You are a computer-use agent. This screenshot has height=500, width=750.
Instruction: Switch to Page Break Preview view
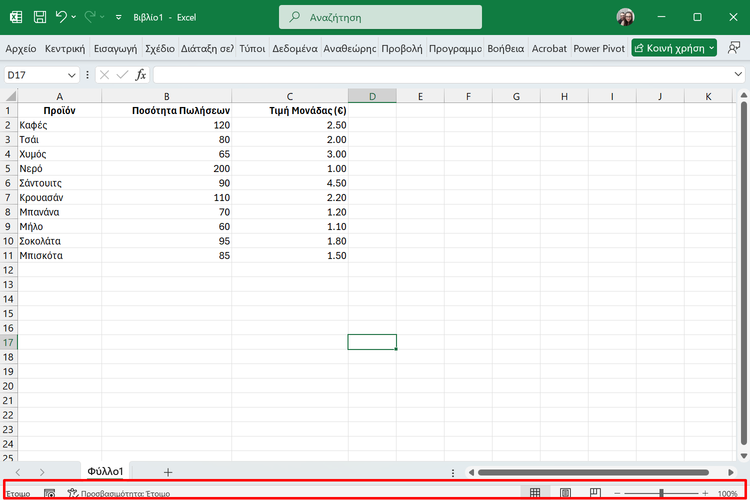coord(595,493)
